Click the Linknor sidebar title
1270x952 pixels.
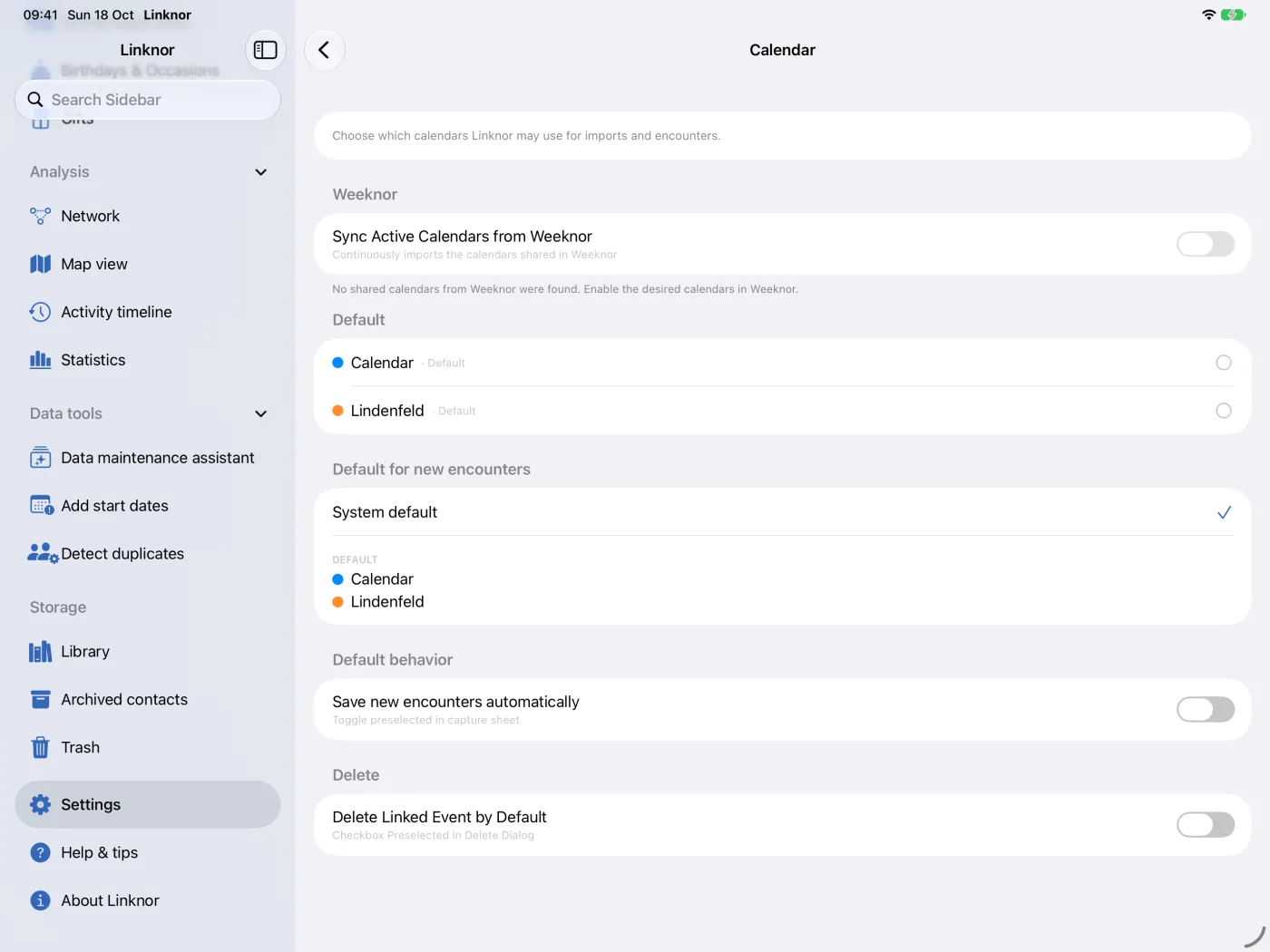[x=147, y=50]
